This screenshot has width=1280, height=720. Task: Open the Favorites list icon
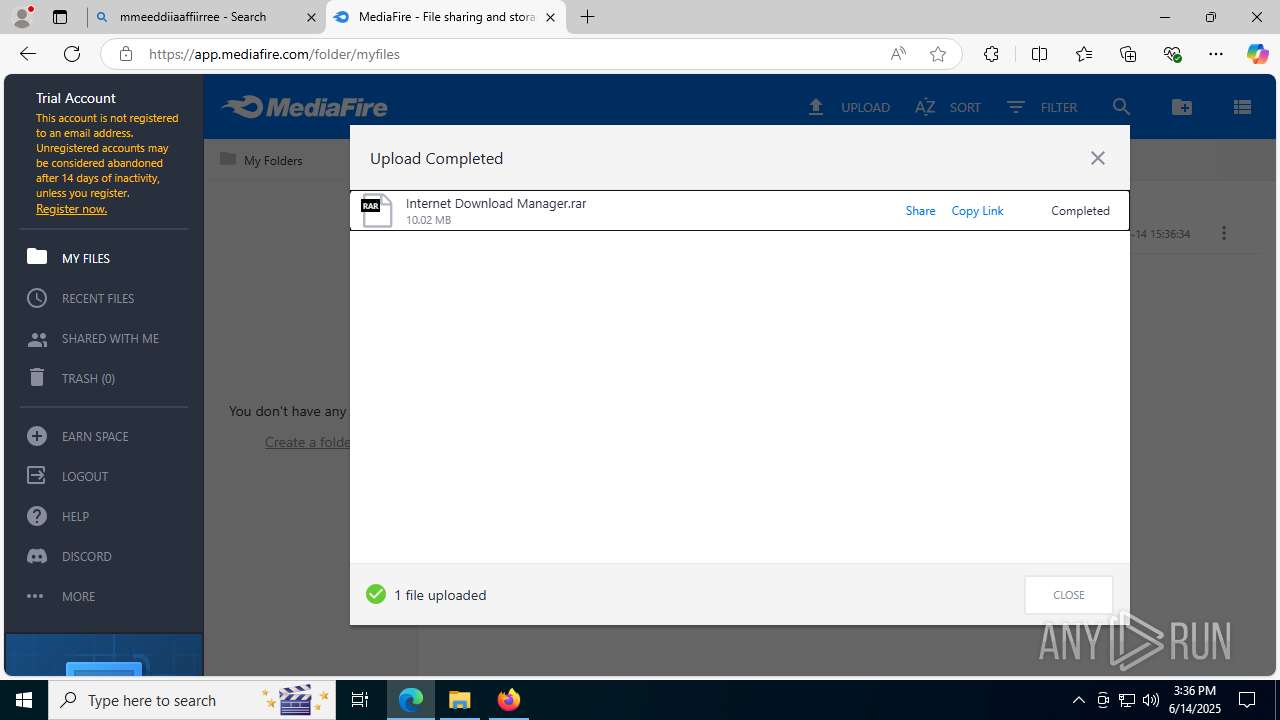click(x=1084, y=54)
